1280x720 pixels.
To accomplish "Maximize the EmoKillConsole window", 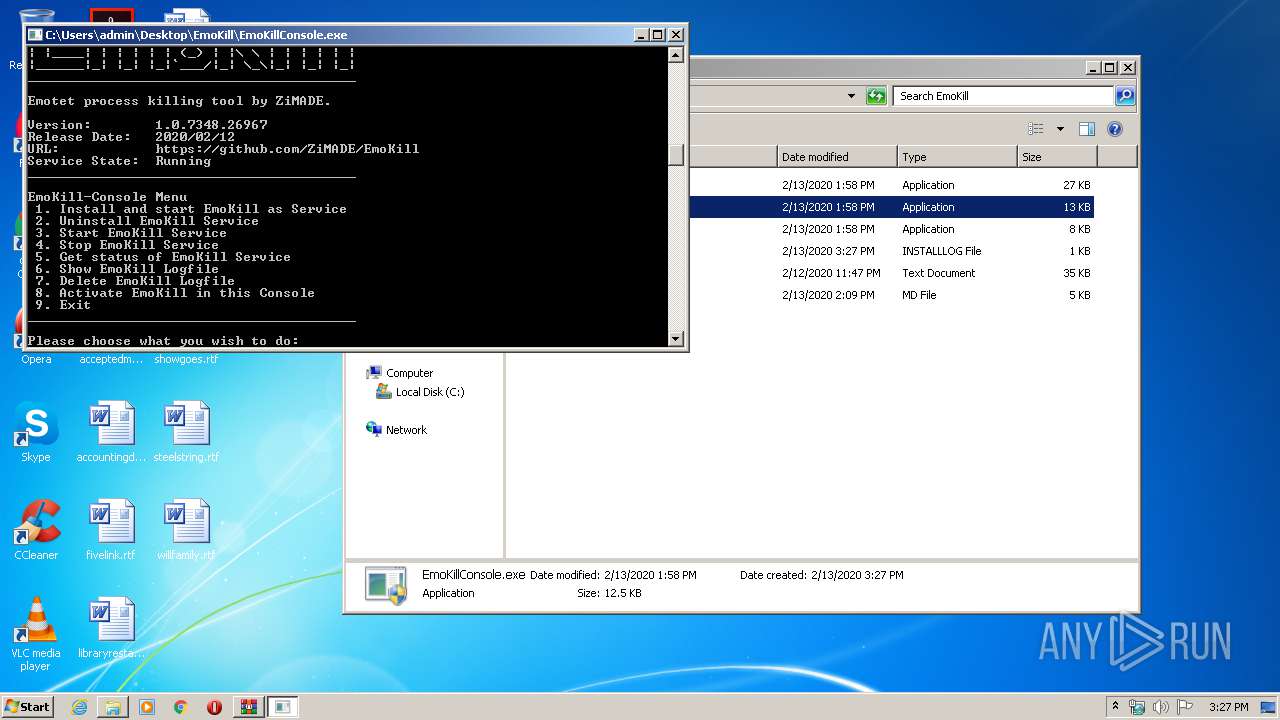I will [657, 35].
